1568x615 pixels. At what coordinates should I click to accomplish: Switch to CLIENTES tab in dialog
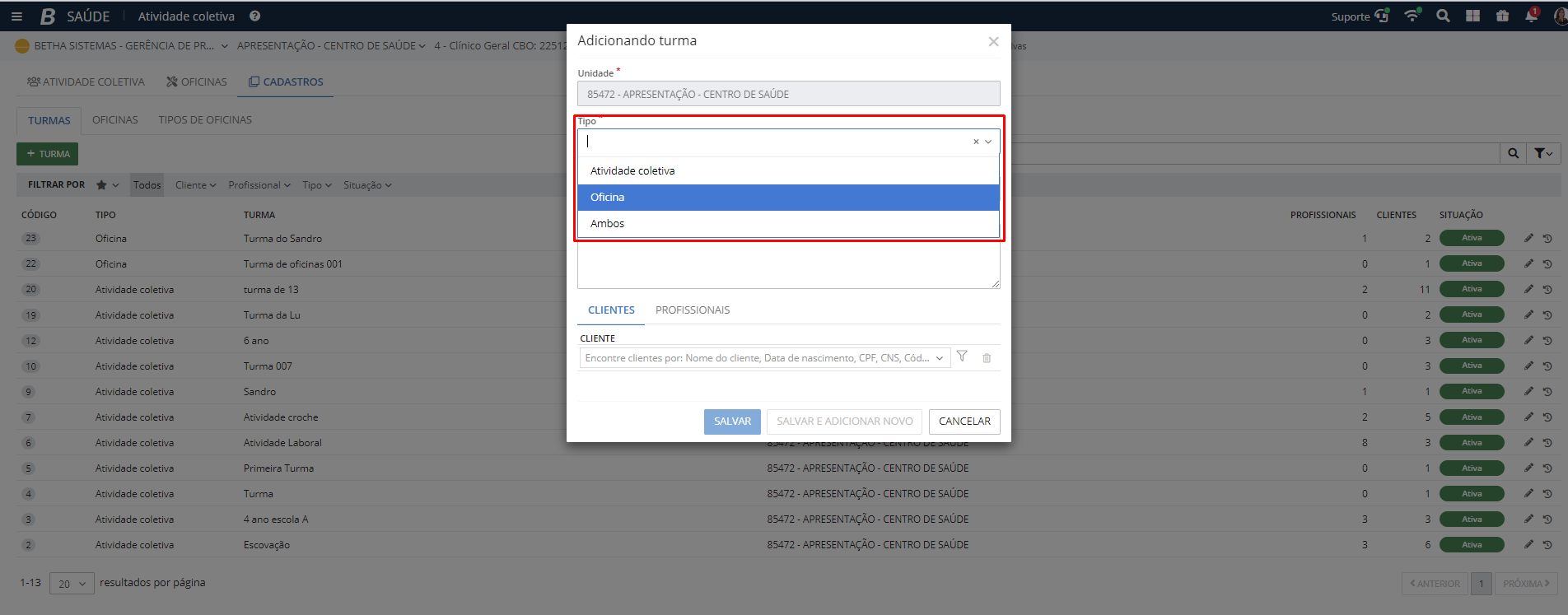(x=611, y=310)
